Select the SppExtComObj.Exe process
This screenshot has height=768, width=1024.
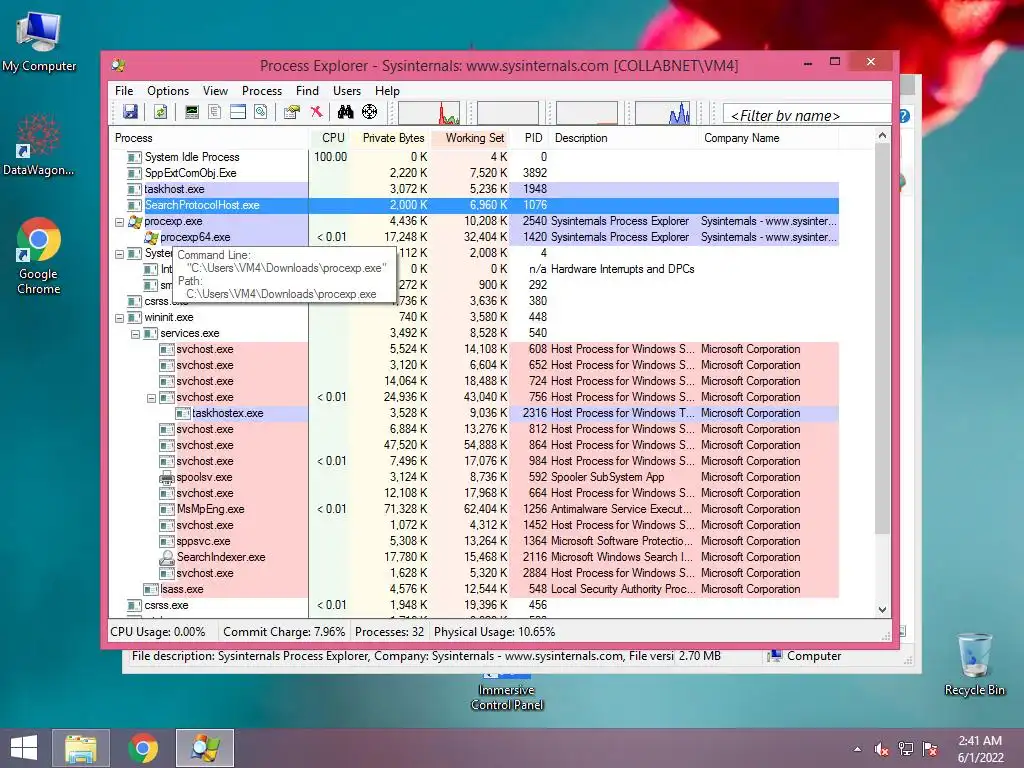coord(473,173)
